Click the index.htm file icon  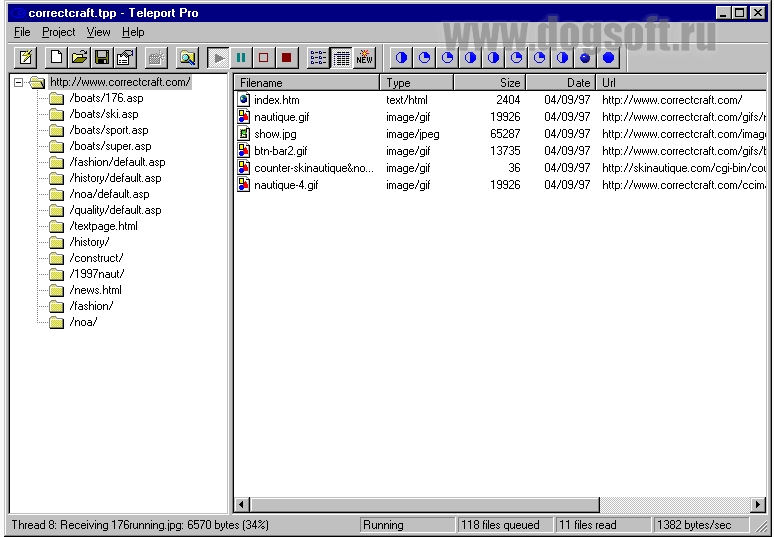[x=244, y=100]
